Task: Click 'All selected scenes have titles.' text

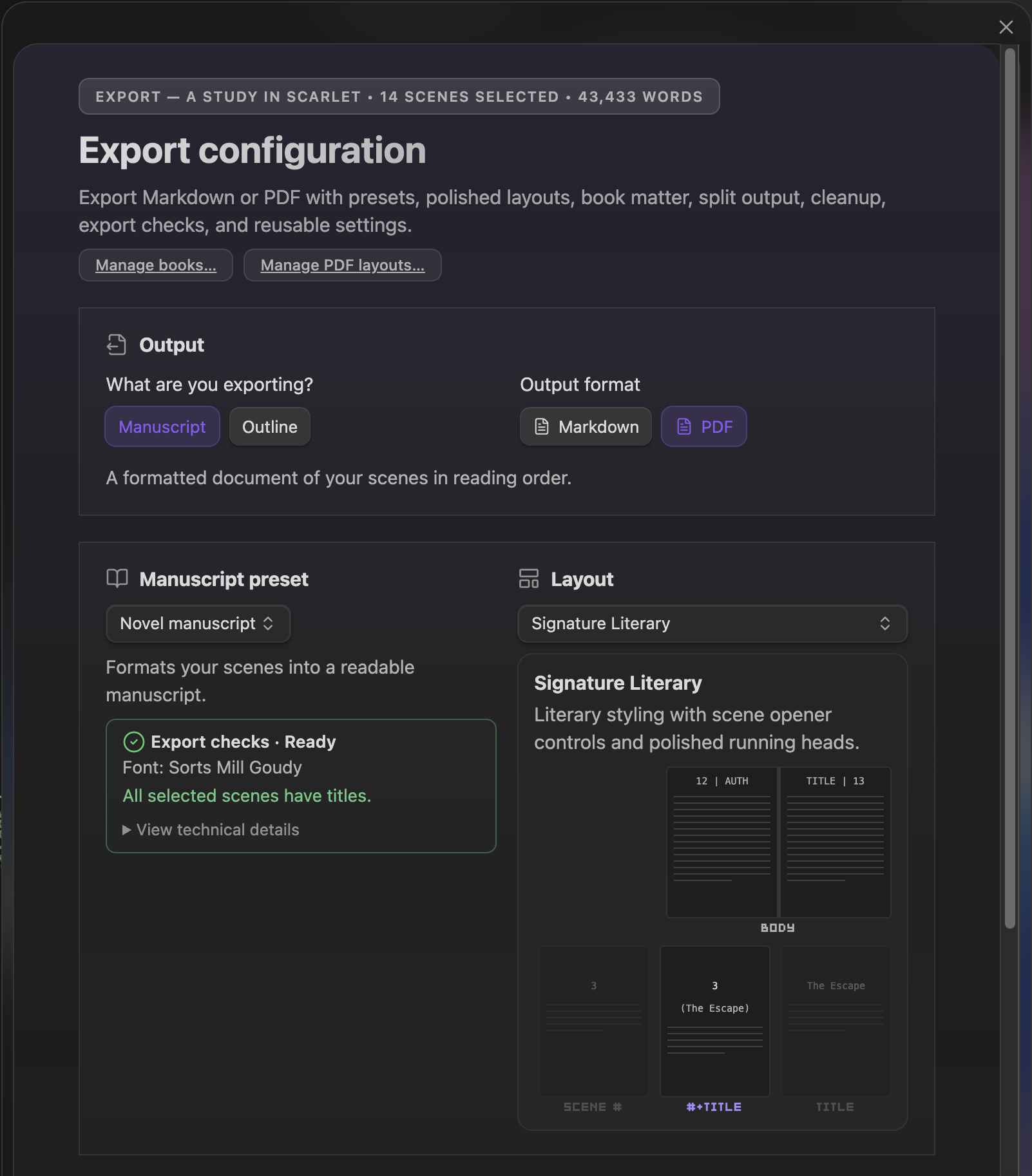Action: (x=247, y=796)
